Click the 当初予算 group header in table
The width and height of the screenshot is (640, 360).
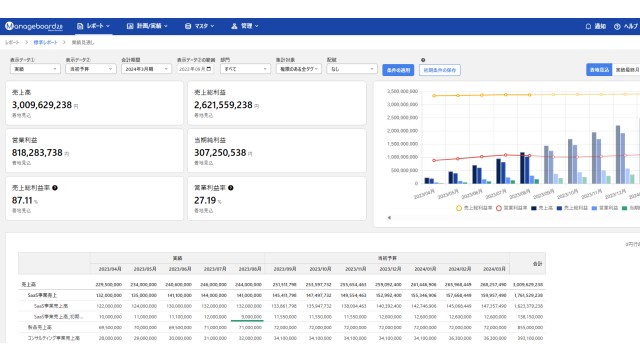pos(387,258)
